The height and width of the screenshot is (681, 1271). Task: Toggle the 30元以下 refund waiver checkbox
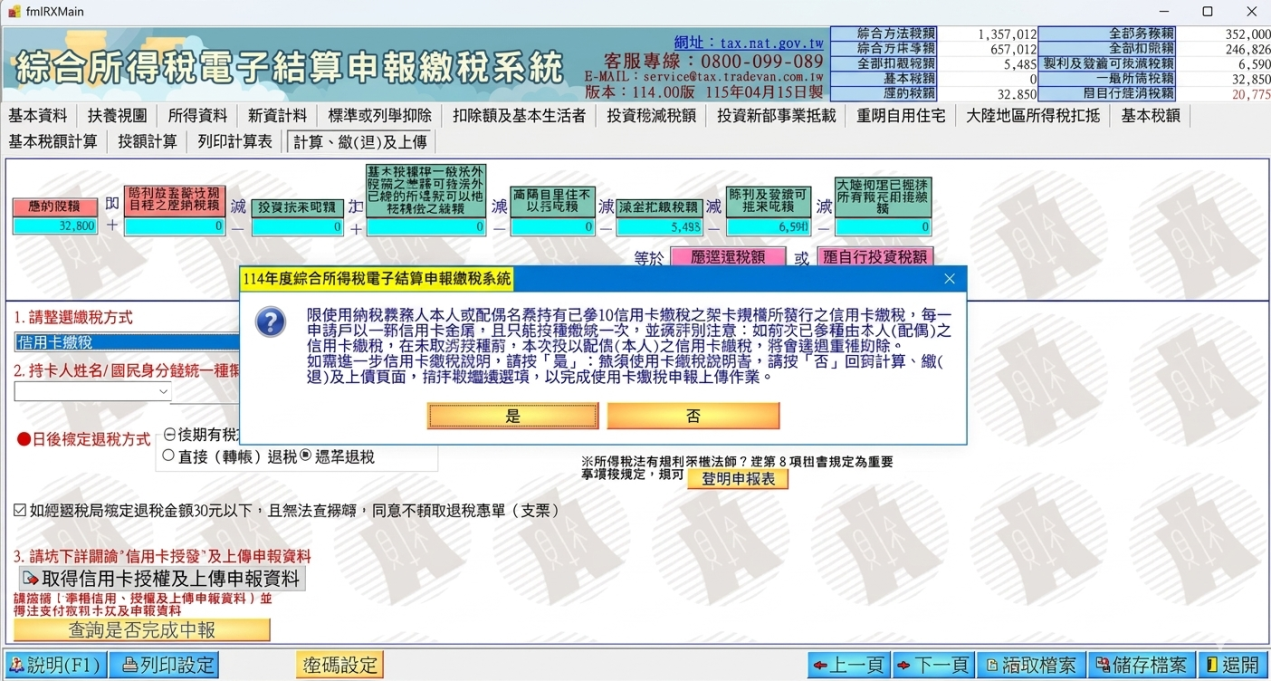[x=20, y=510]
